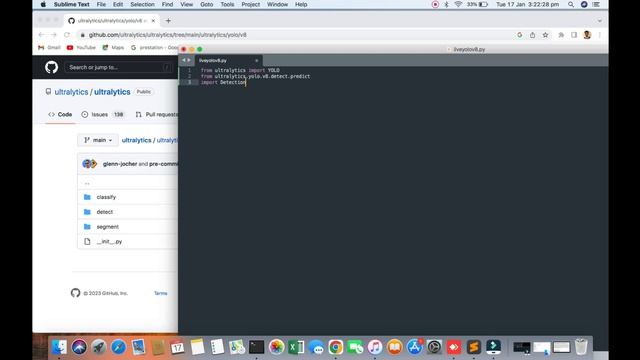
Task: Open Spotlight search in menu bar
Action: 571,4
